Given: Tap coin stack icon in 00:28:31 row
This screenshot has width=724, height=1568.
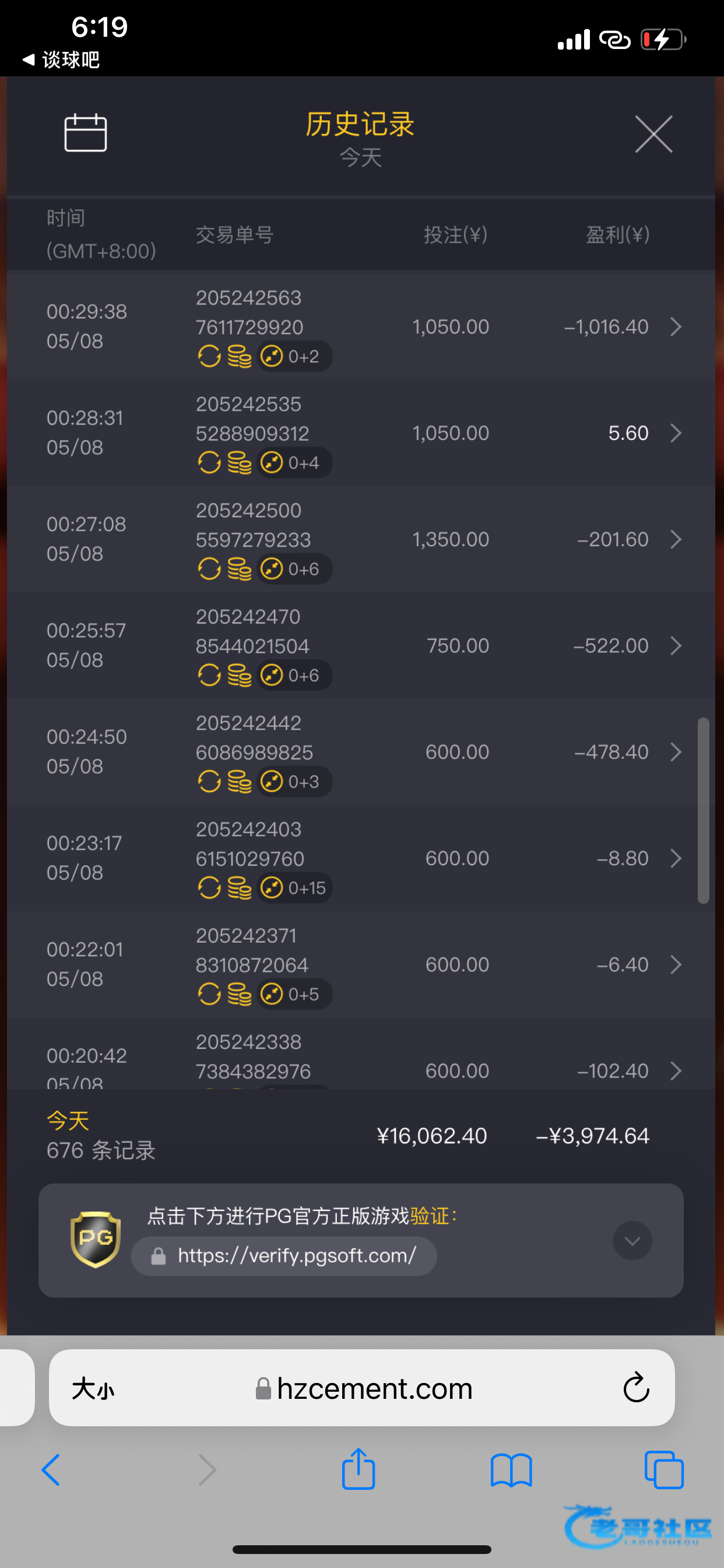Looking at the screenshot, I should click(x=239, y=463).
